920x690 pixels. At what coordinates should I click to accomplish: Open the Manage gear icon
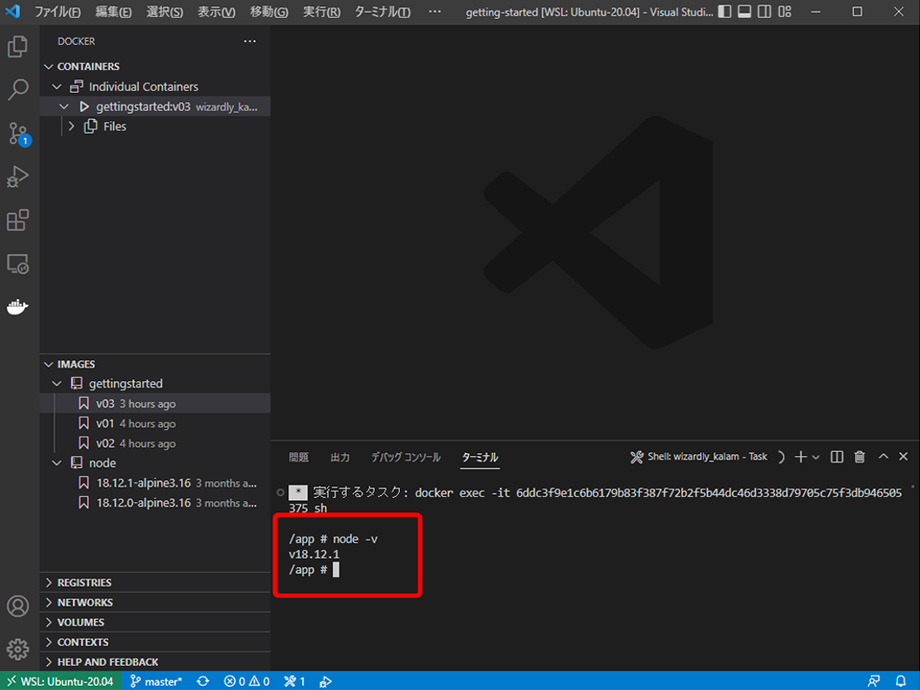(18, 649)
